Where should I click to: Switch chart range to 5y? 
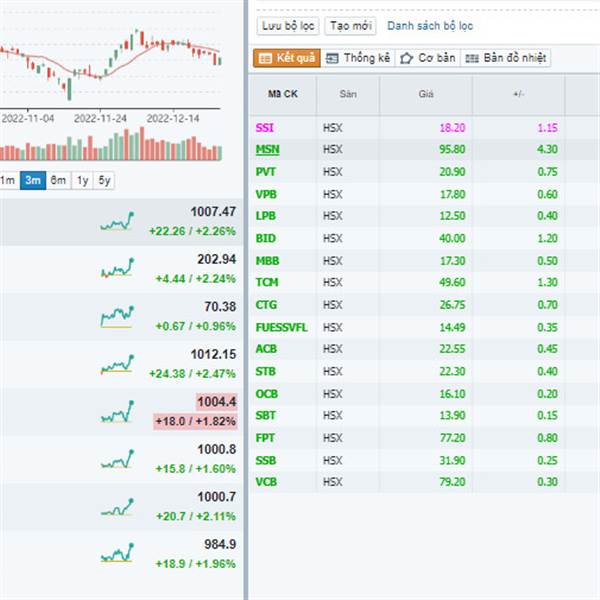tap(104, 180)
